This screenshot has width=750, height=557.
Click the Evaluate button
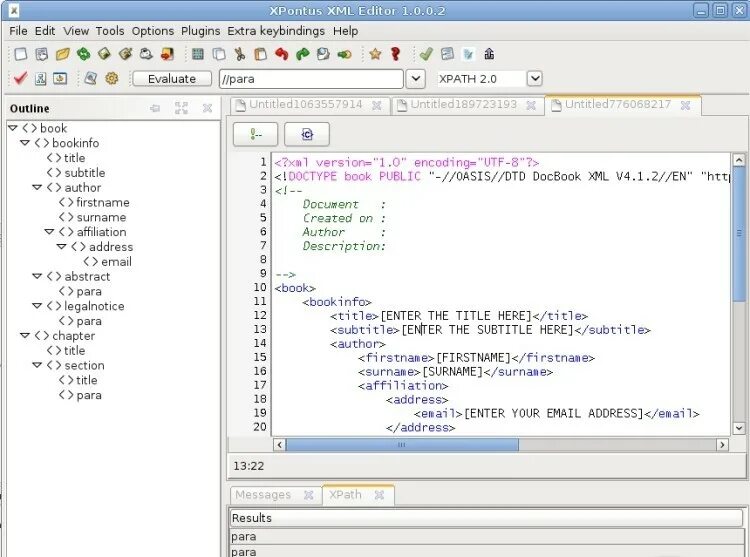tap(172, 79)
